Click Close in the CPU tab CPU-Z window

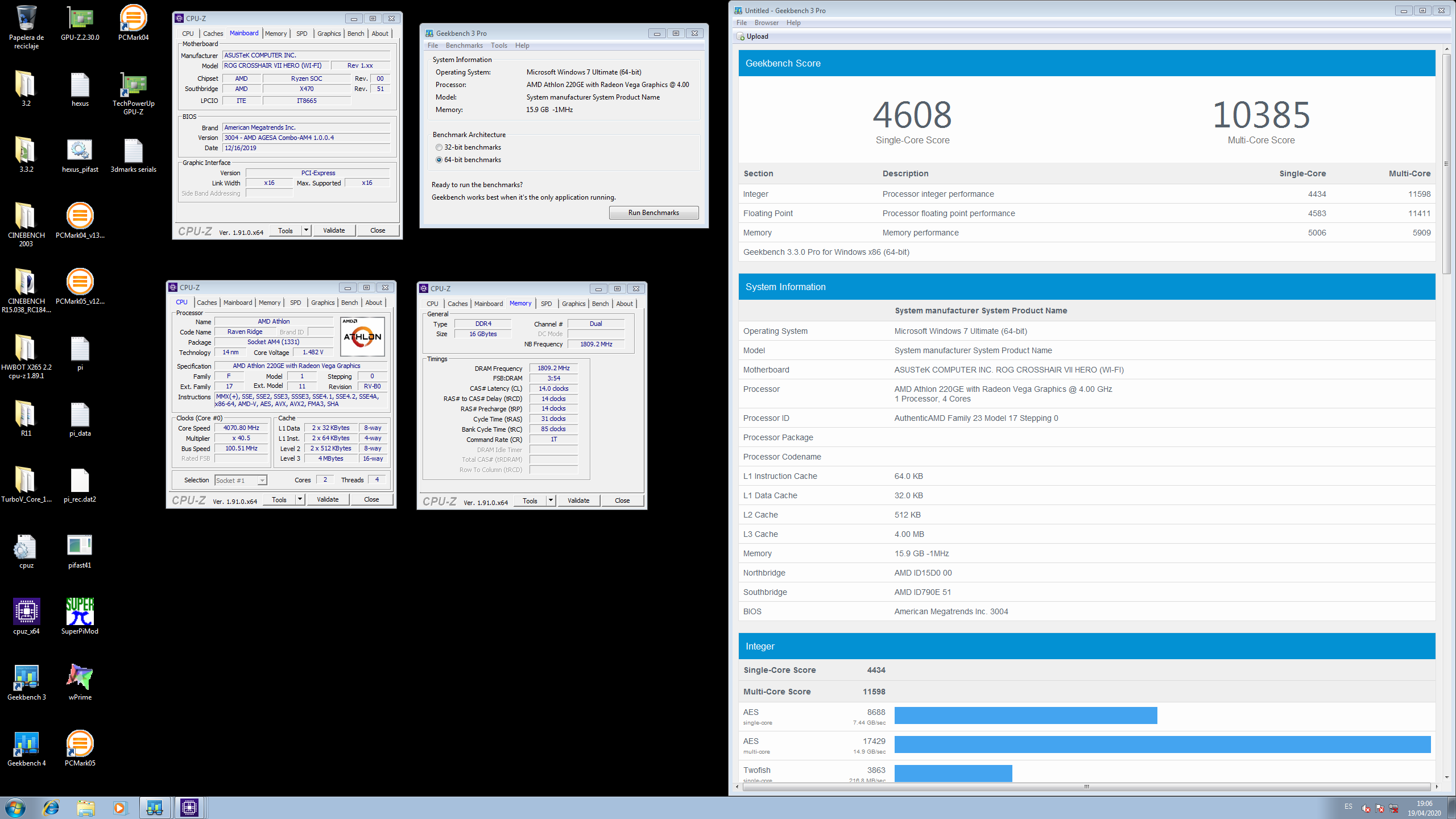point(371,499)
